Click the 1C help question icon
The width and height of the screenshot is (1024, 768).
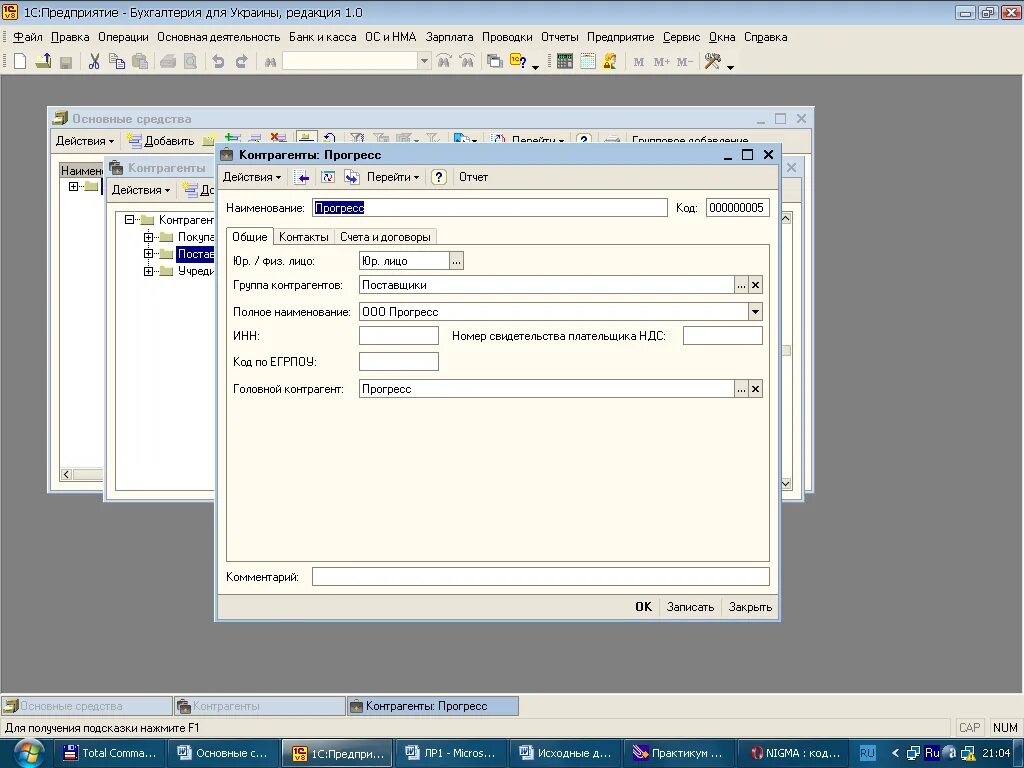tap(518, 61)
